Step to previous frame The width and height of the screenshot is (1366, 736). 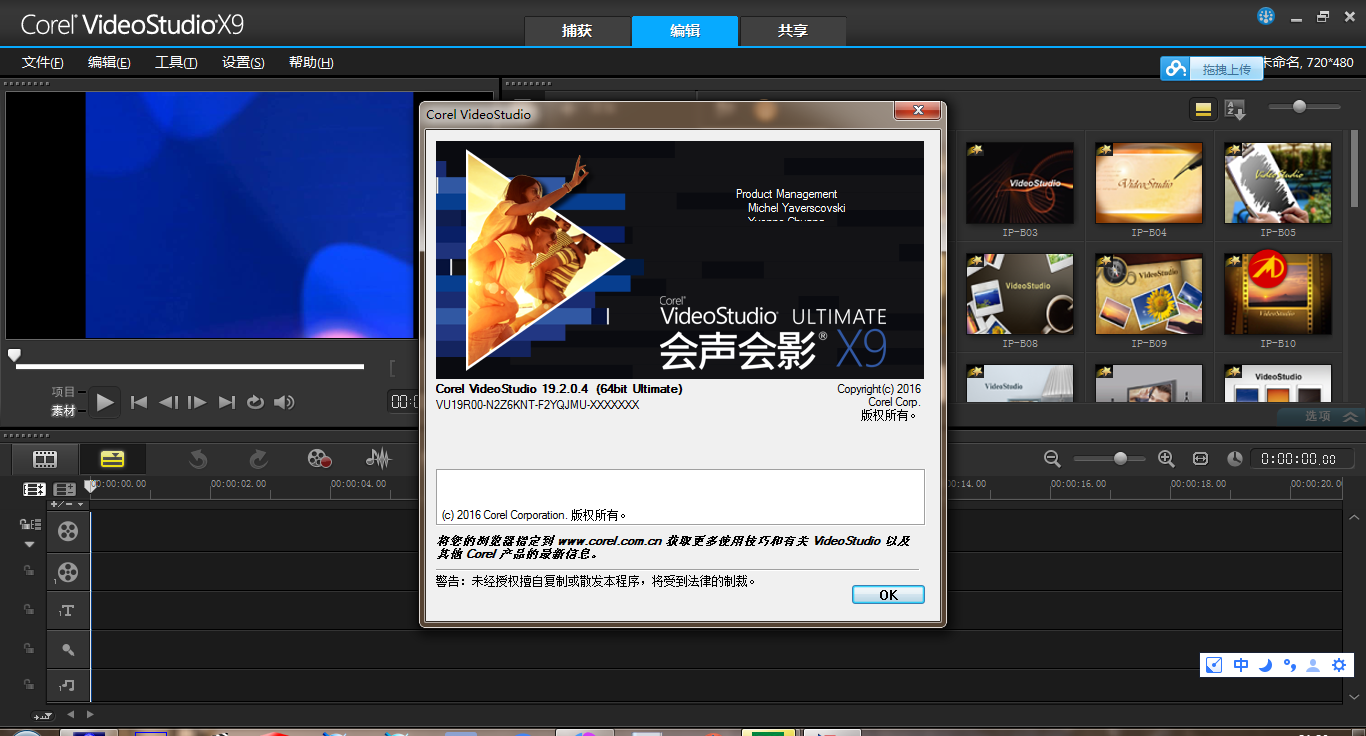pyautogui.click(x=168, y=402)
